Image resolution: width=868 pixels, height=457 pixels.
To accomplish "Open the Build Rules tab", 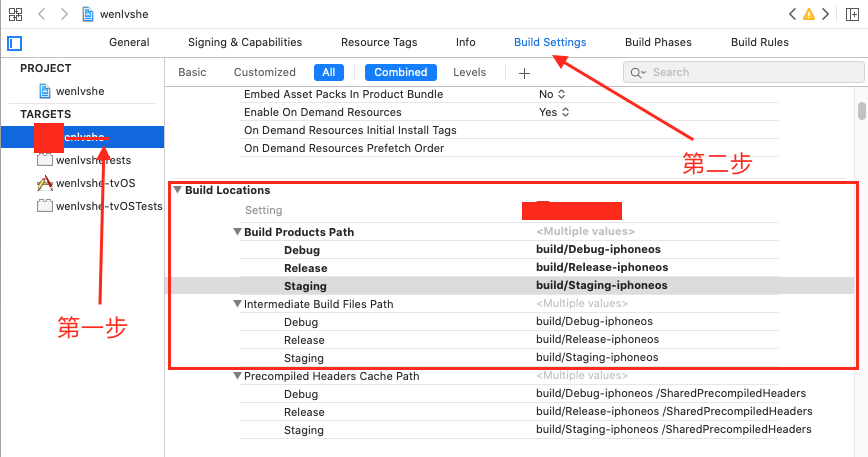I will coord(760,43).
